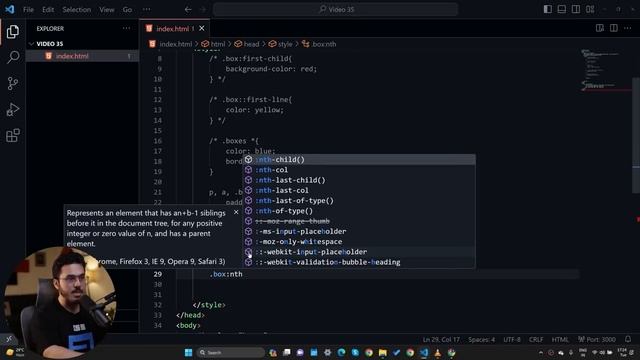Viewport: 640px width, 360px height.
Task: Click Spaces: 4 indentation setting
Action: click(482, 340)
